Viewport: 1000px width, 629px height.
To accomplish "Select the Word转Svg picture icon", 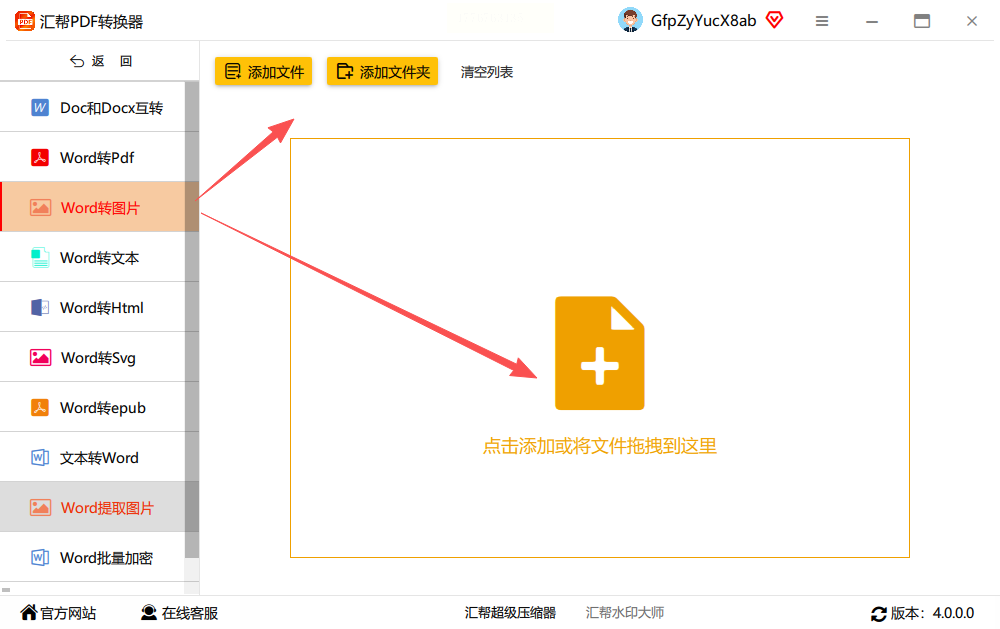I will (40, 358).
